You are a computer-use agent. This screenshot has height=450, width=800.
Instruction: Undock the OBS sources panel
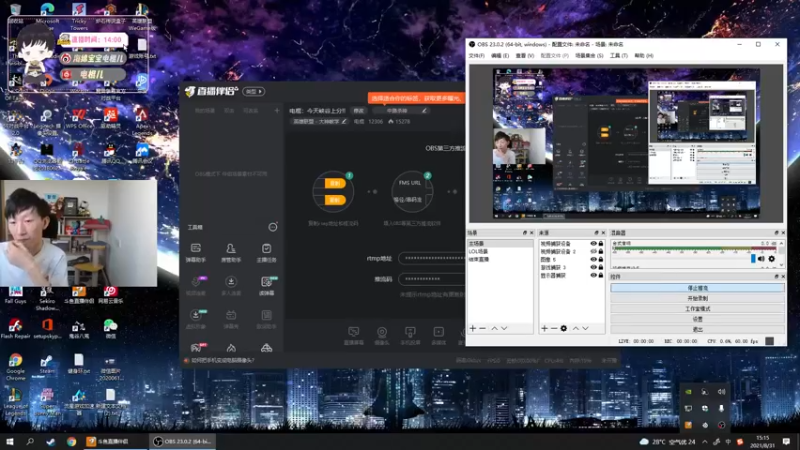[596, 233]
